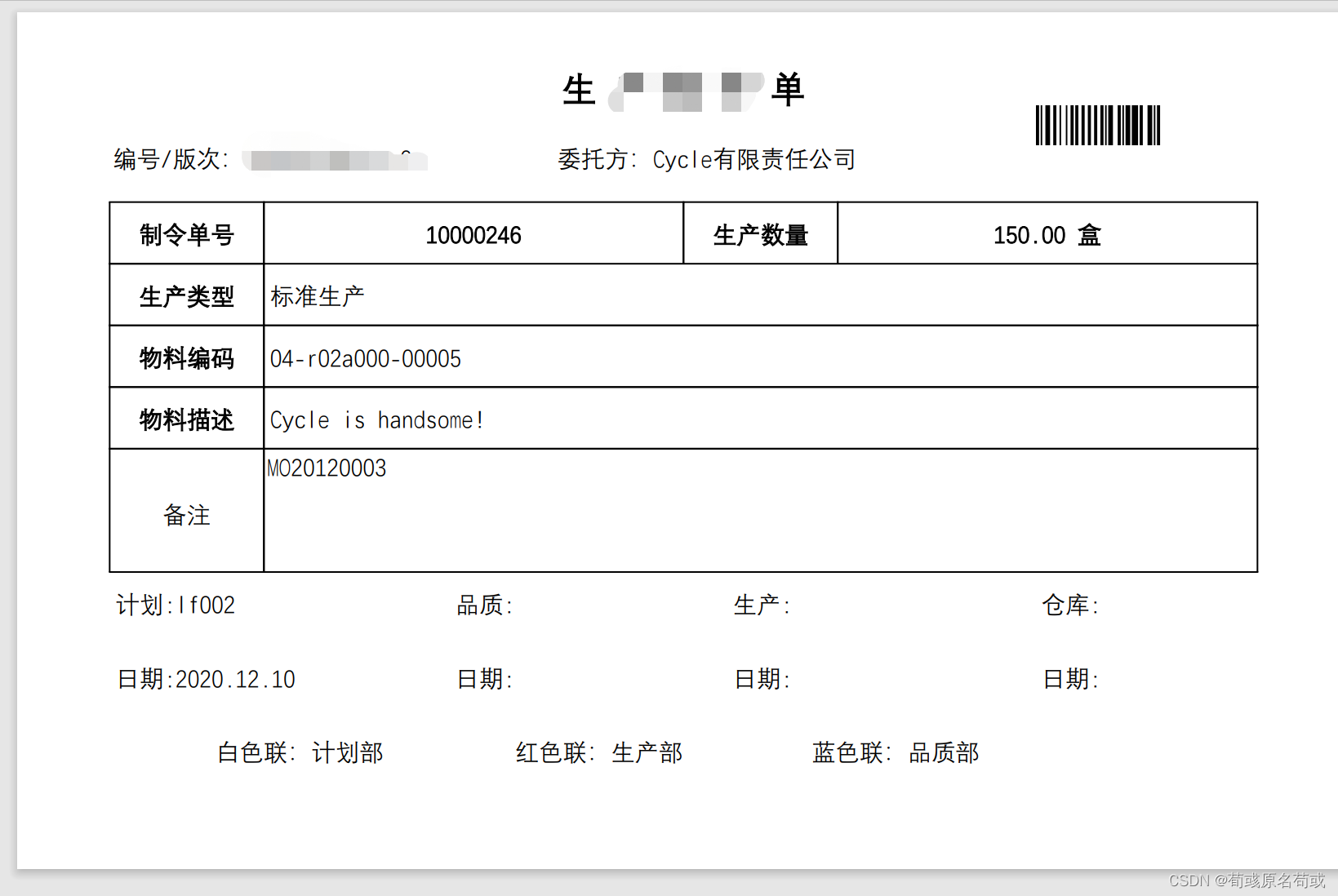Click the 品质 signature label
This screenshot has height=896, width=1338.
coord(484,605)
